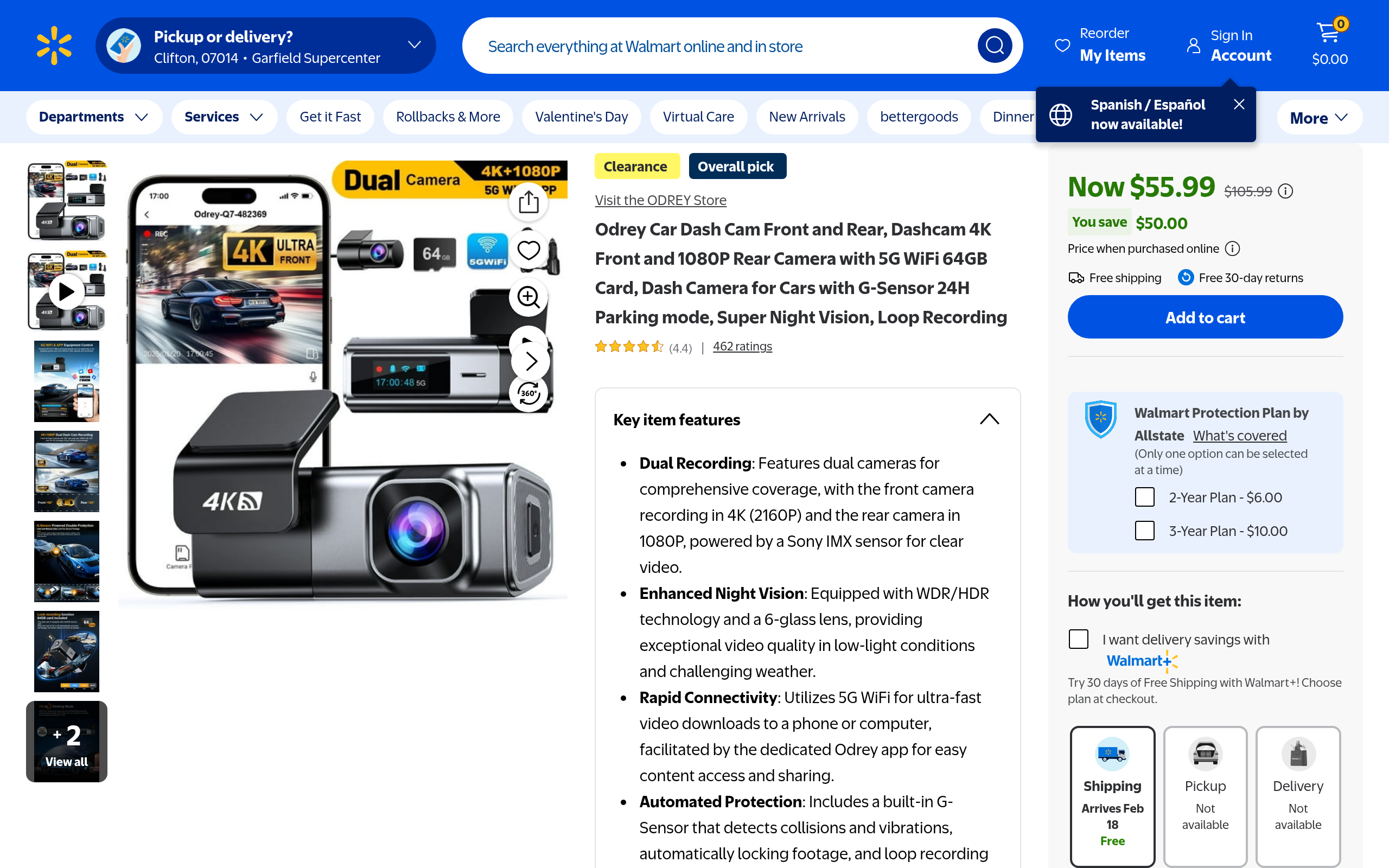Image resolution: width=1389 pixels, height=868 pixels.
Task: Check the 2-Year Plan - $6.00 box
Action: pyautogui.click(x=1144, y=497)
